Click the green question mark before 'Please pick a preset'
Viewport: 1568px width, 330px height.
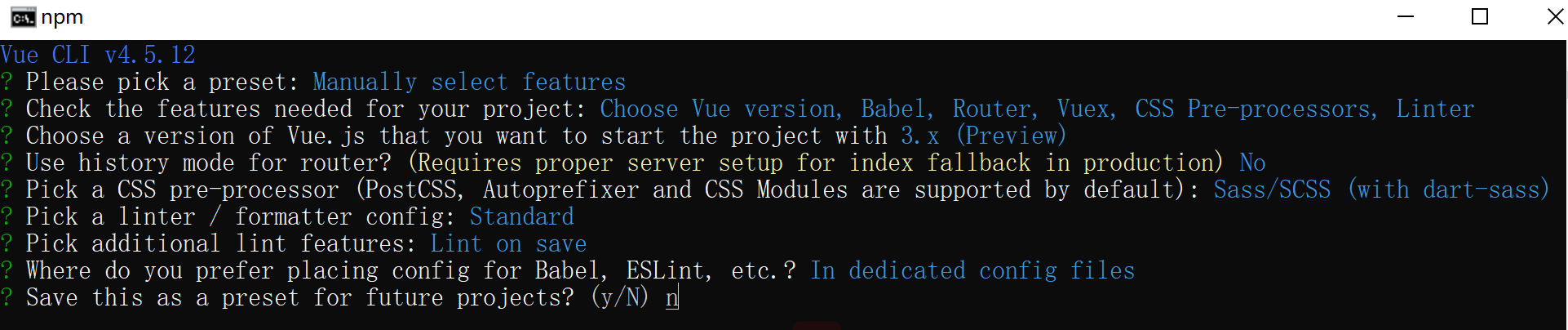coord(7,82)
